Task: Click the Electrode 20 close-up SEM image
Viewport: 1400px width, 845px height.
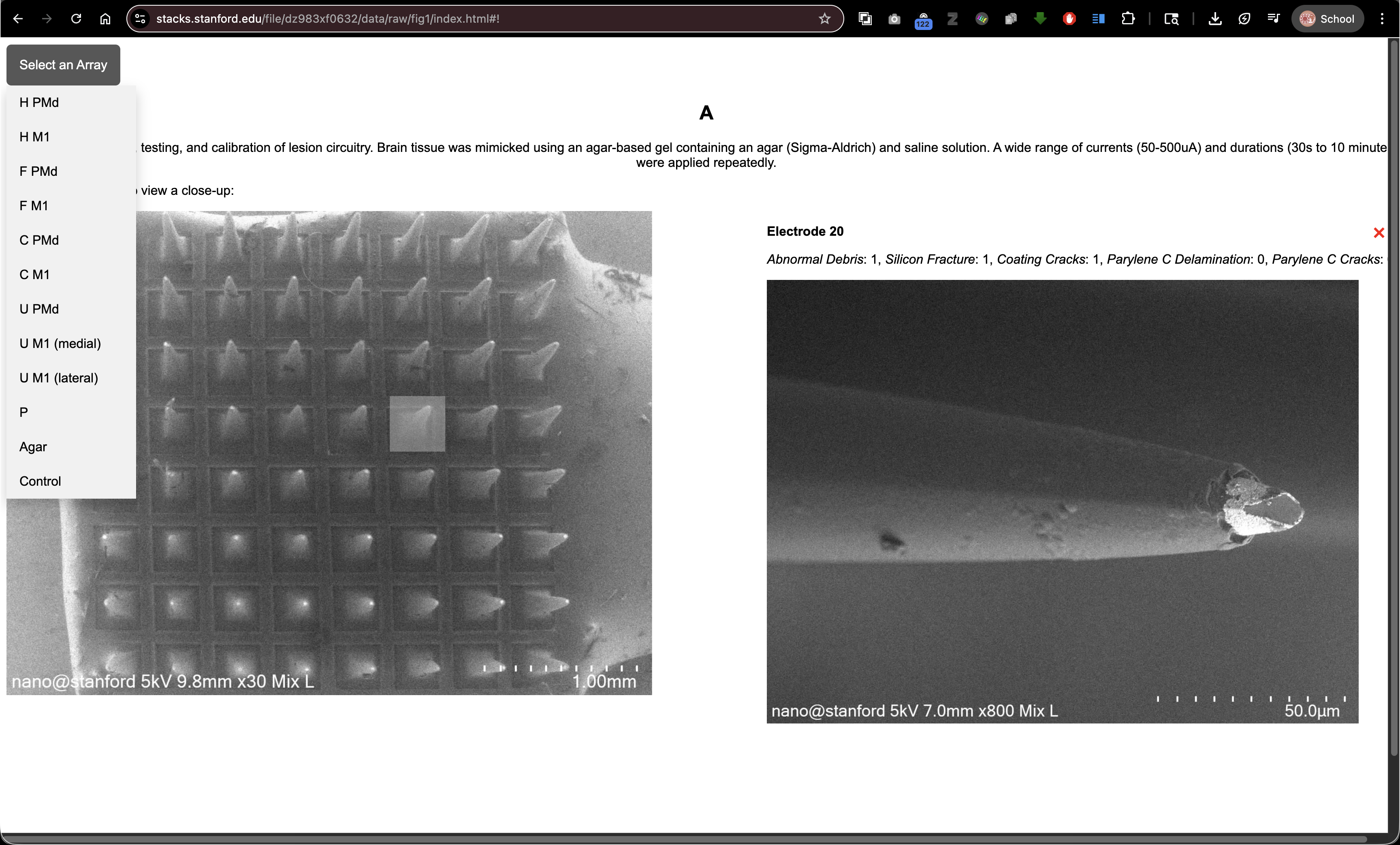Action: pyautogui.click(x=1062, y=501)
